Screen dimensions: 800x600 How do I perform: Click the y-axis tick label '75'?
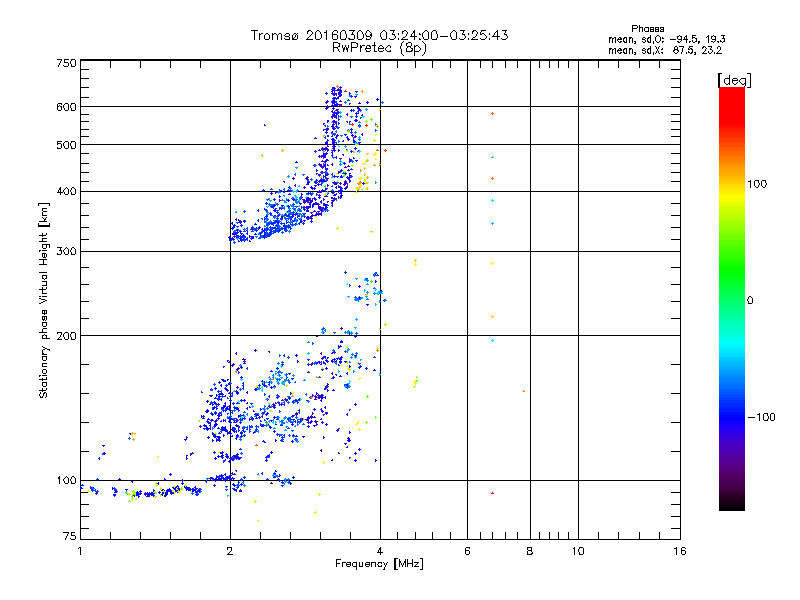(x=70, y=536)
